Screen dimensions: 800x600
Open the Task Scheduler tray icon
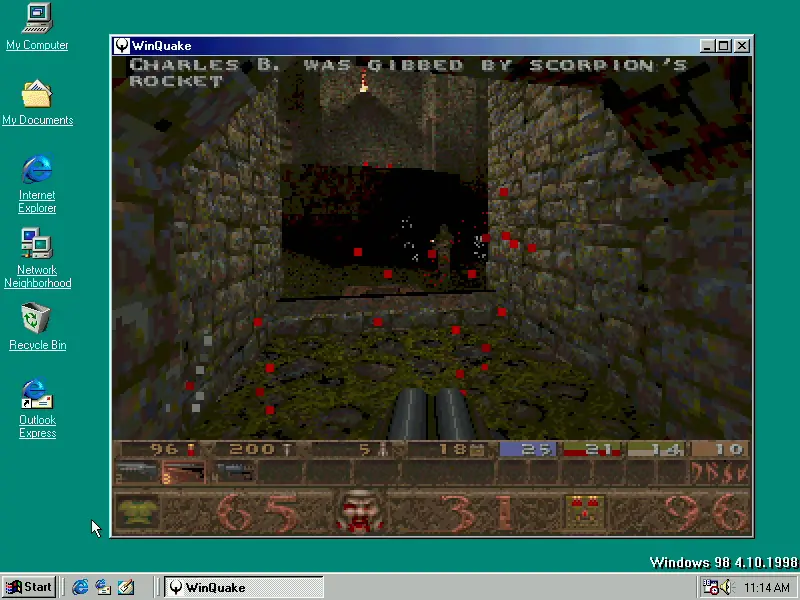point(710,587)
